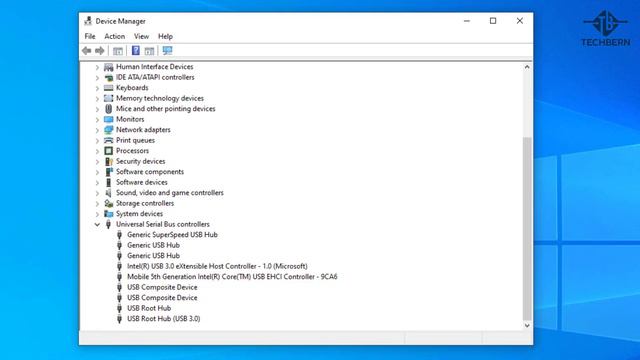Click the System devices category icon

[x=109, y=214]
